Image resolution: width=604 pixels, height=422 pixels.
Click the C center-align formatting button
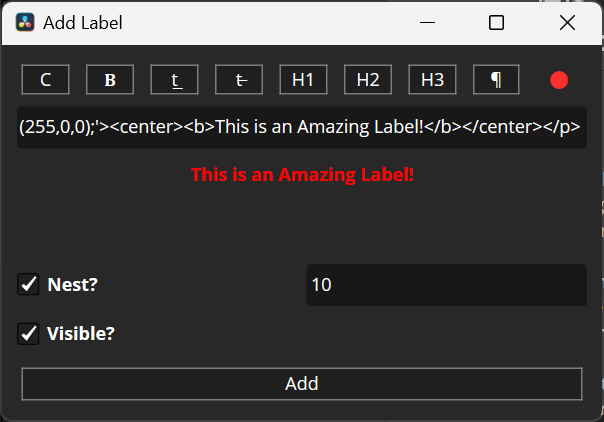45,80
